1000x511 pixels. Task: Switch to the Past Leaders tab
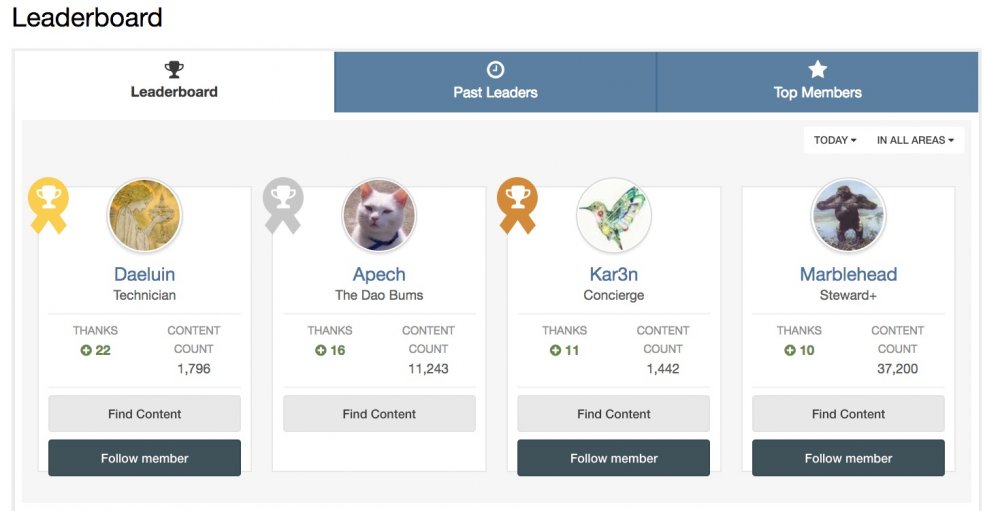[x=495, y=82]
